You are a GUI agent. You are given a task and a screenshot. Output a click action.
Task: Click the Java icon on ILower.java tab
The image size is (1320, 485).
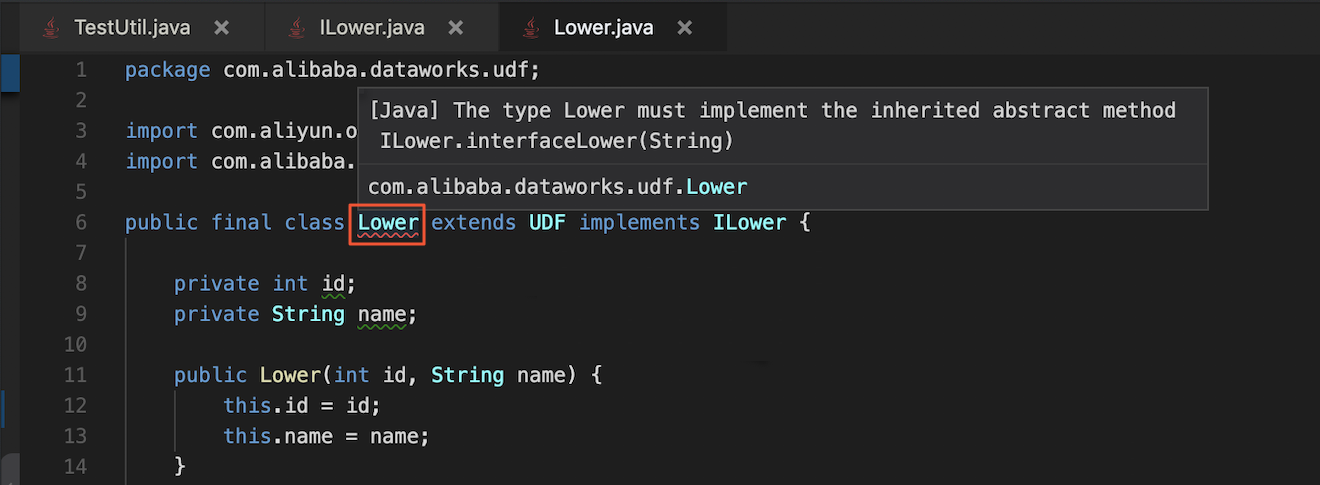296,28
